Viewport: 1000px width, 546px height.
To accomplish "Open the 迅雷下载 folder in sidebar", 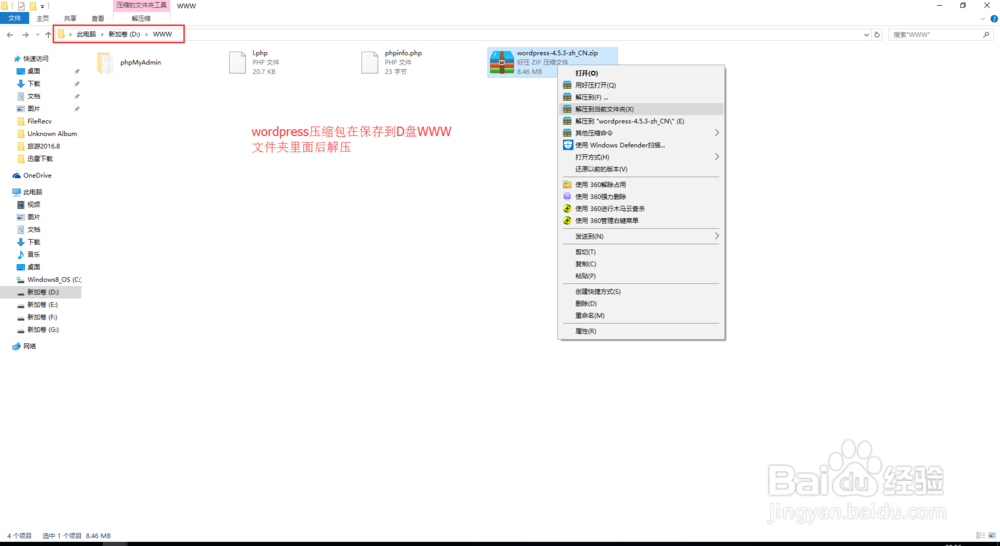I will point(40,158).
